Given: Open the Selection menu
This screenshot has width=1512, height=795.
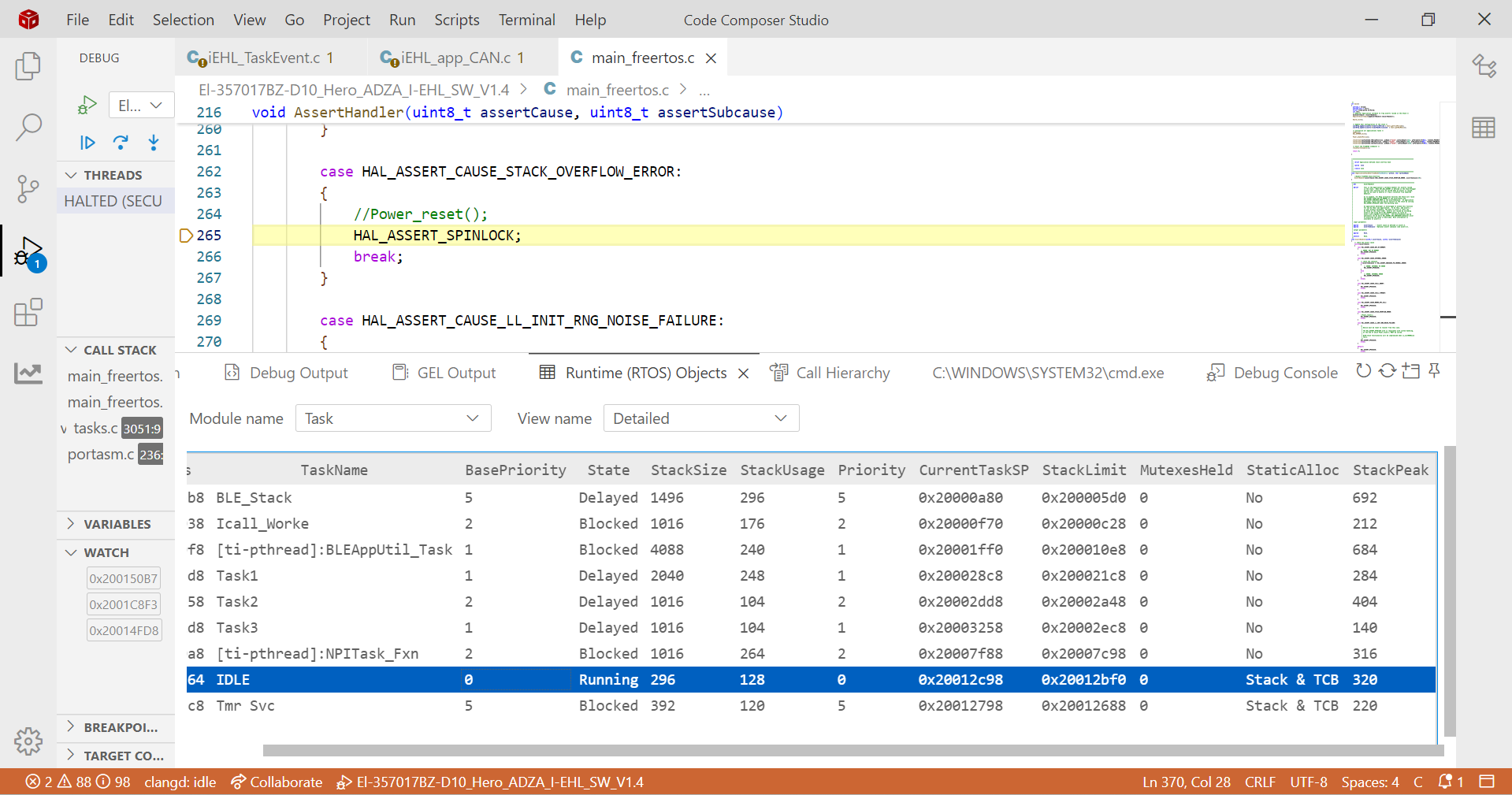Looking at the screenshot, I should pyautogui.click(x=184, y=20).
